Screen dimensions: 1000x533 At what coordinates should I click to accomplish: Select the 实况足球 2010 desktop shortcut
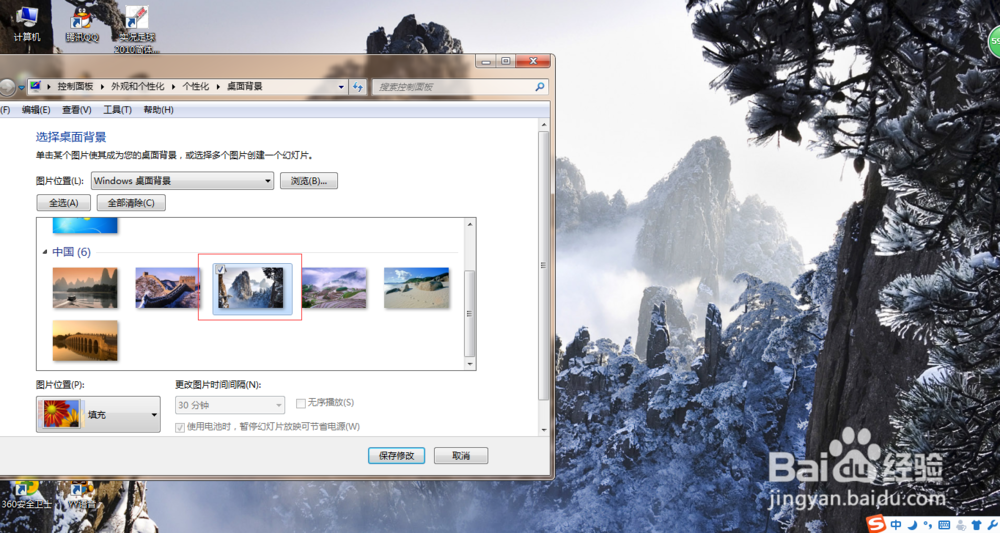[136, 29]
